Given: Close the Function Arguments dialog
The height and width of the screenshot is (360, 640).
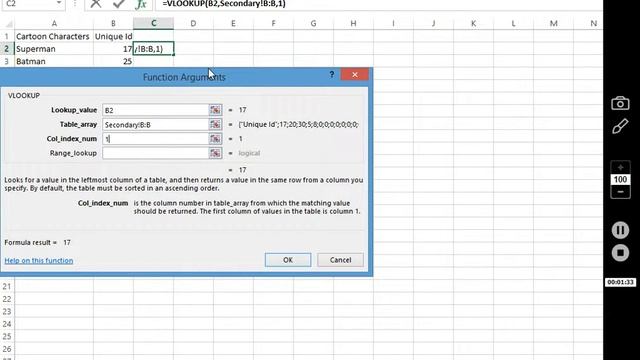Looking at the screenshot, I should [354, 74].
